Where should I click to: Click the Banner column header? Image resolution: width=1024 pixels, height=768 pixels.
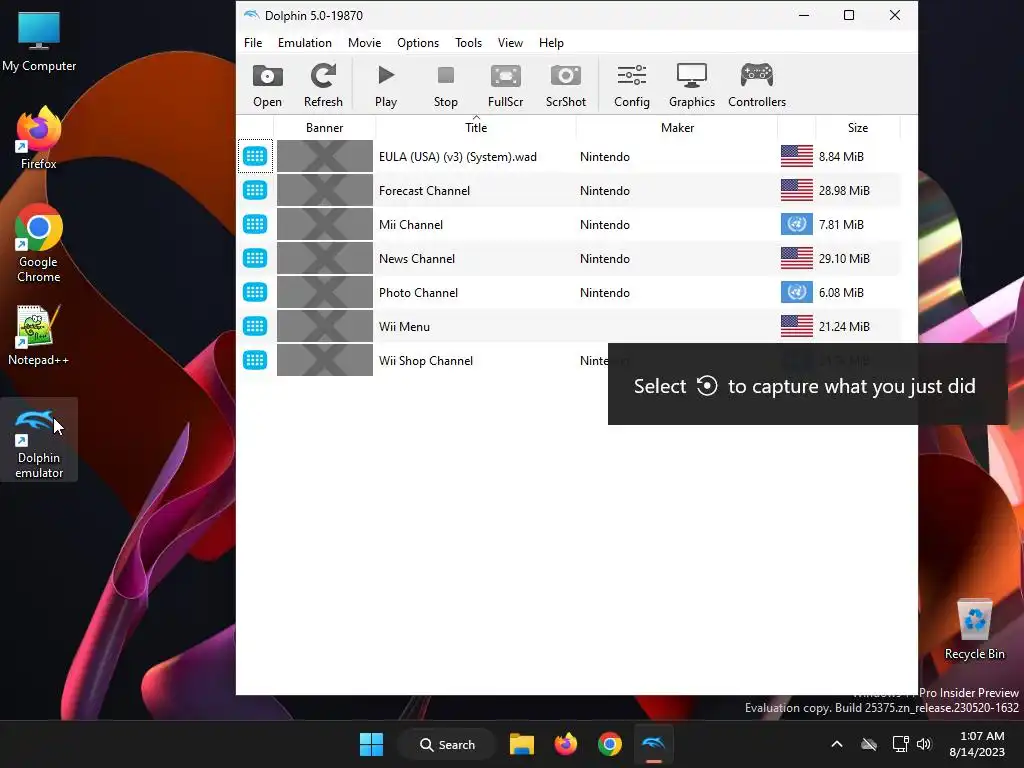(325, 127)
